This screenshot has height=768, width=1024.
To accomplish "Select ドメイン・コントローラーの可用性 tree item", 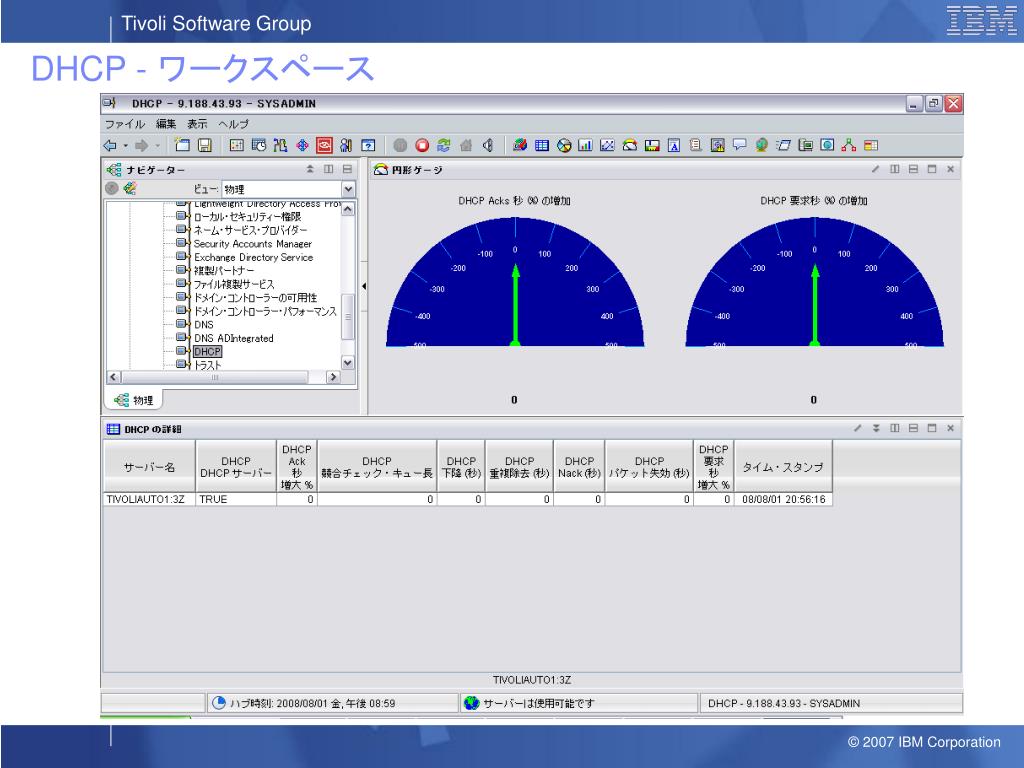I will (255, 298).
